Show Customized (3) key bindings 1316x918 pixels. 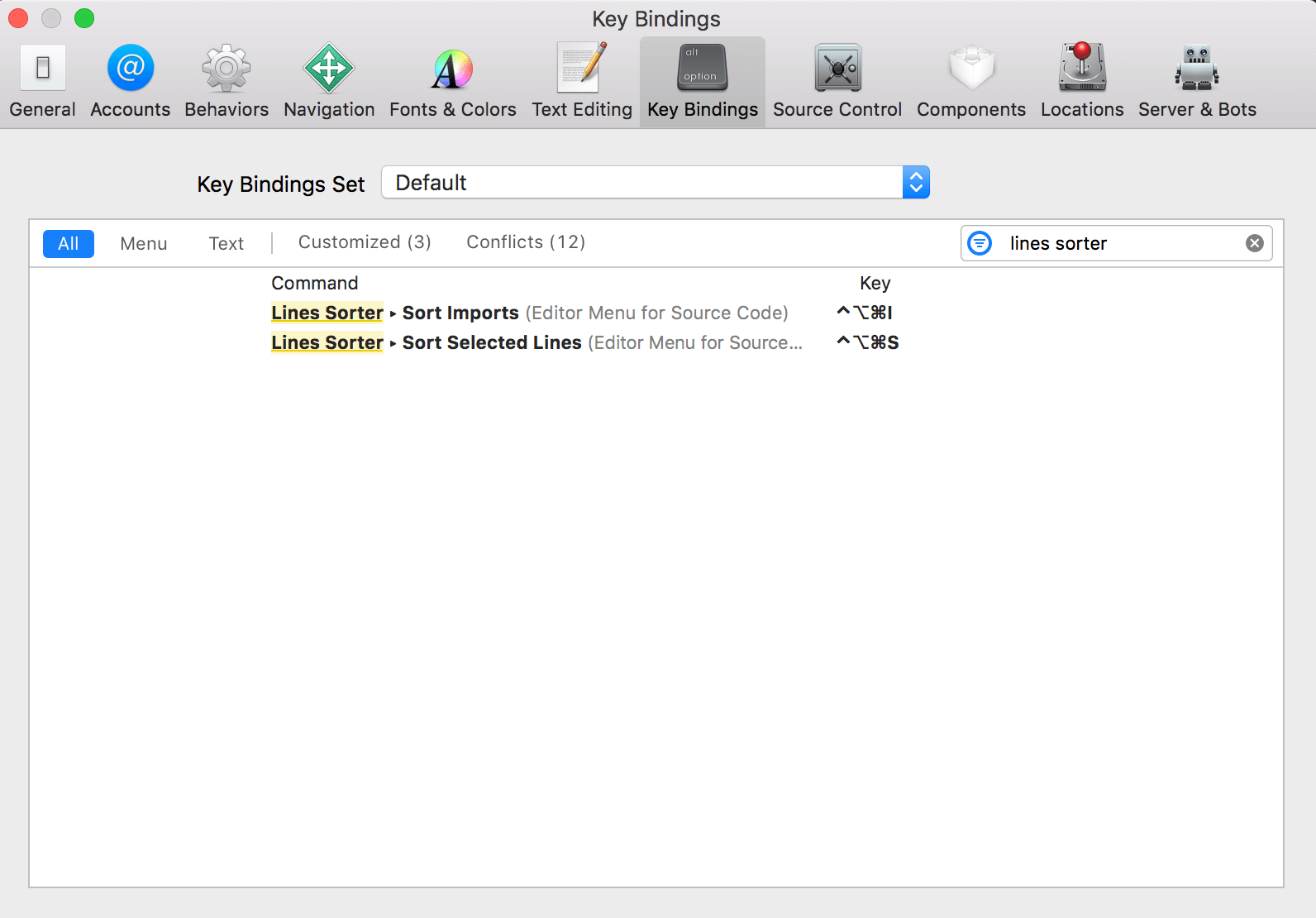[x=365, y=242]
